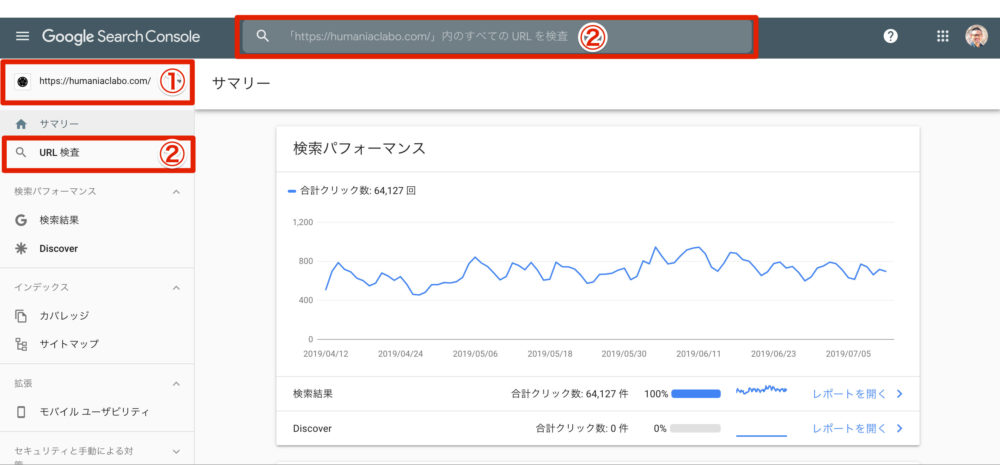Click the 1,200 axis value on chart
This screenshot has width=1000, height=465.
(302, 222)
